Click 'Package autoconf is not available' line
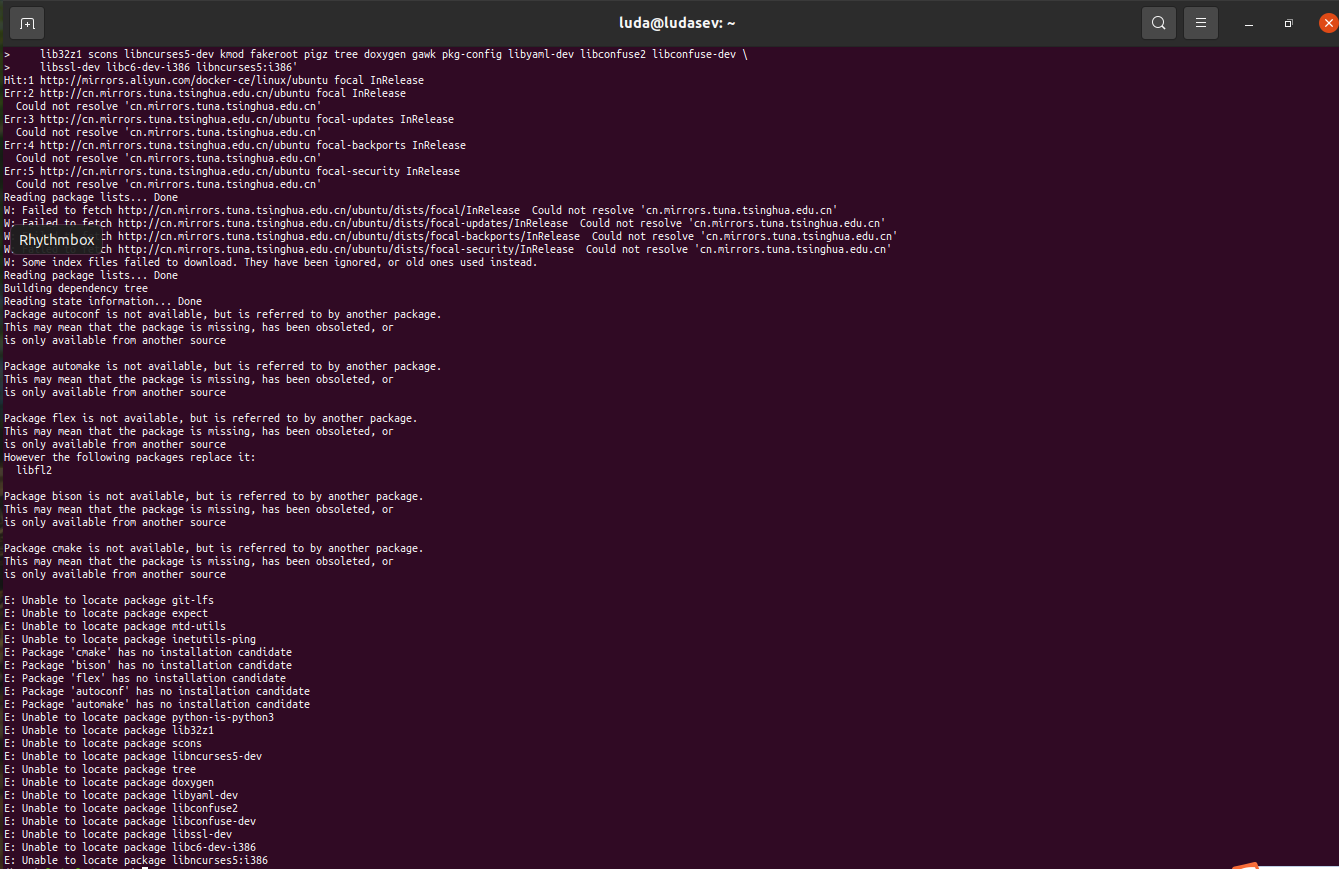Image resolution: width=1339 pixels, height=869 pixels. [x=222, y=314]
